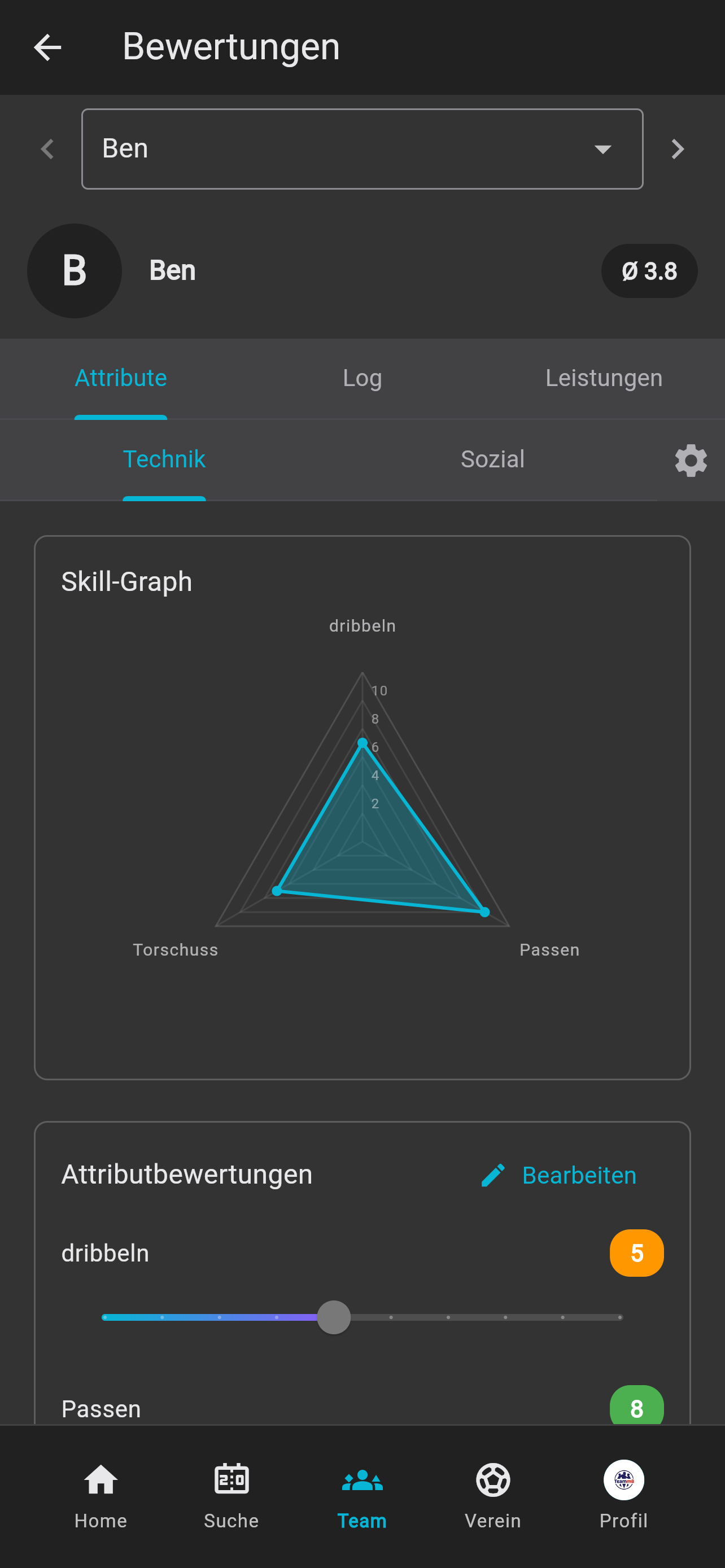The height and width of the screenshot is (1568, 725).
Task: Go to the previous player chevron
Action: tap(47, 149)
